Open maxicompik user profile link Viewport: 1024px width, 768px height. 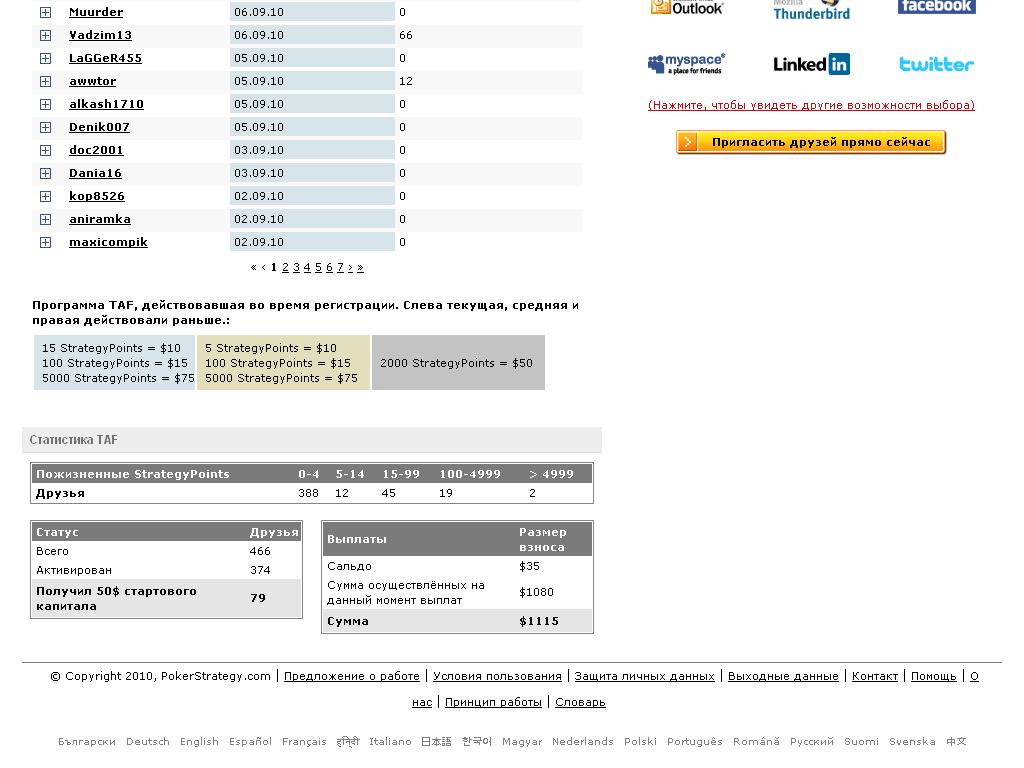pos(108,242)
